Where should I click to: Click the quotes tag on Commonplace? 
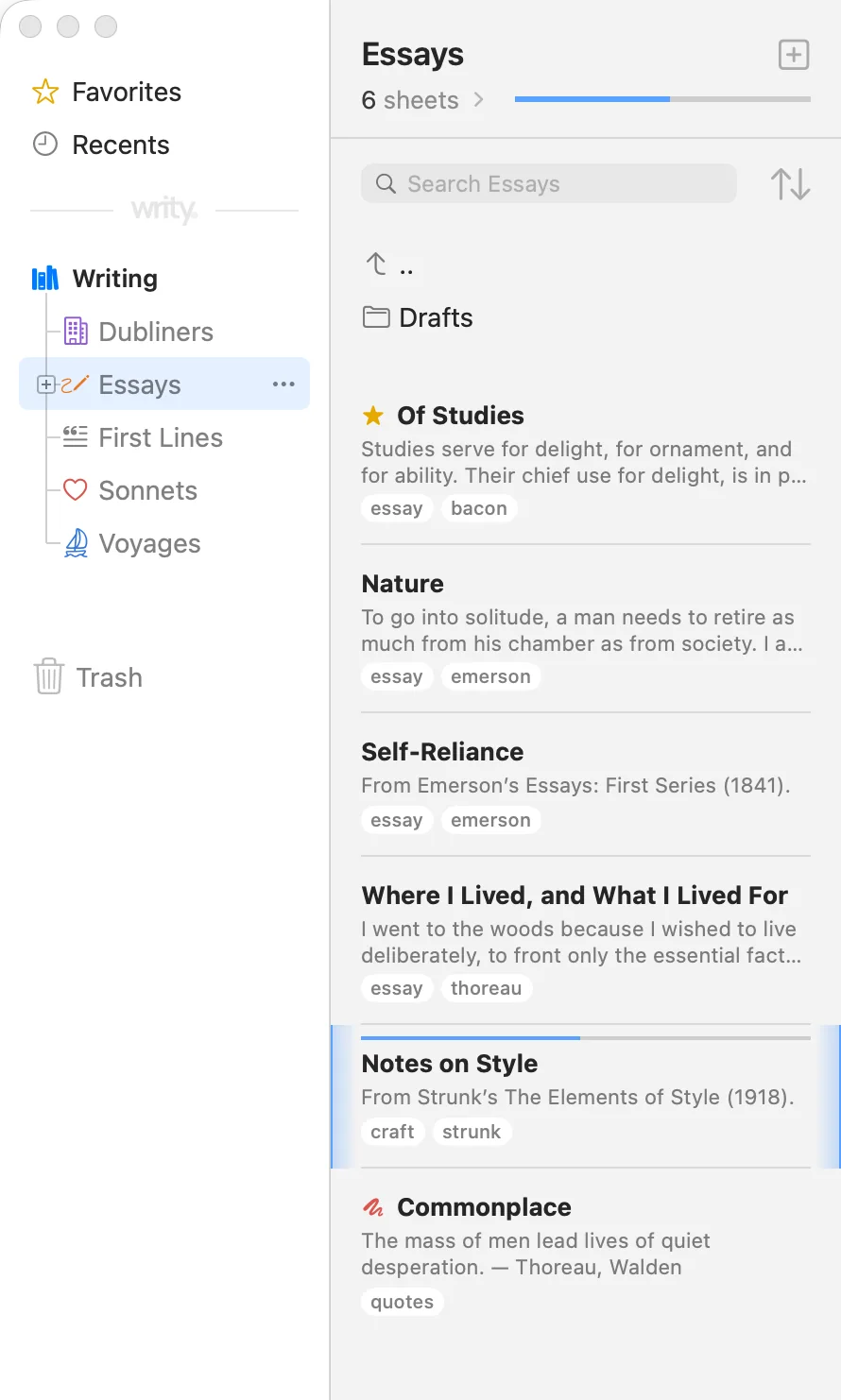coord(402,1302)
